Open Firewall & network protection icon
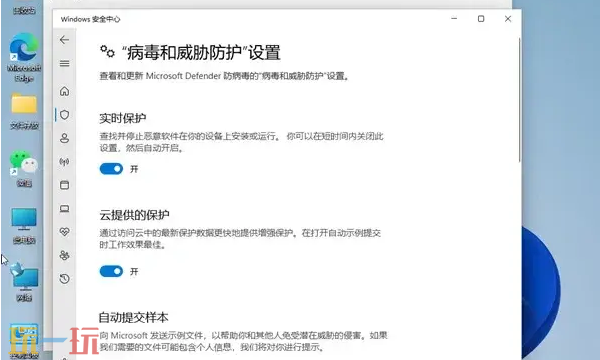Screen dimensions: 600x360 pyautogui.click(x=64, y=161)
